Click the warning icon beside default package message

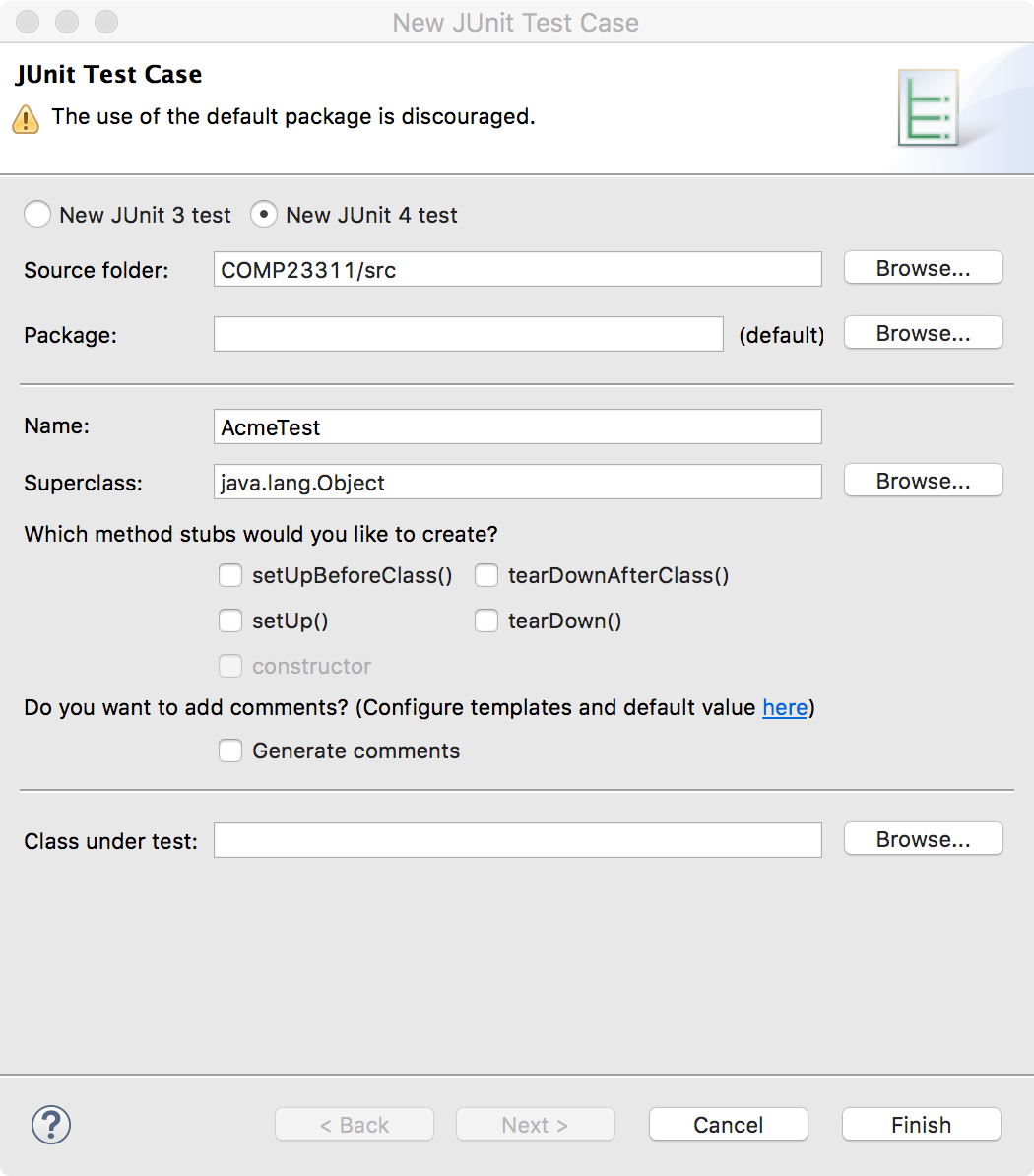26,119
